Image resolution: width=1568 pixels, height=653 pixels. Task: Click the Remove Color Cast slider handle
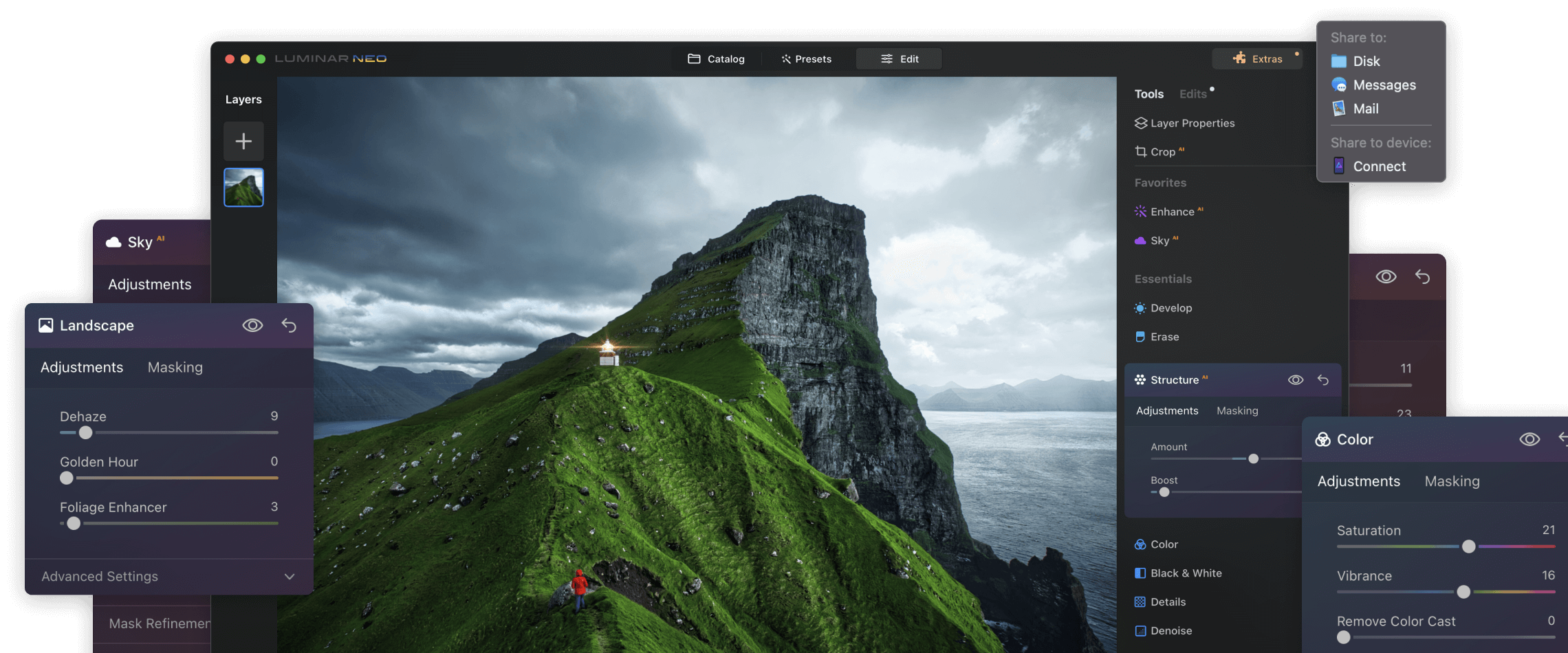point(1344,637)
